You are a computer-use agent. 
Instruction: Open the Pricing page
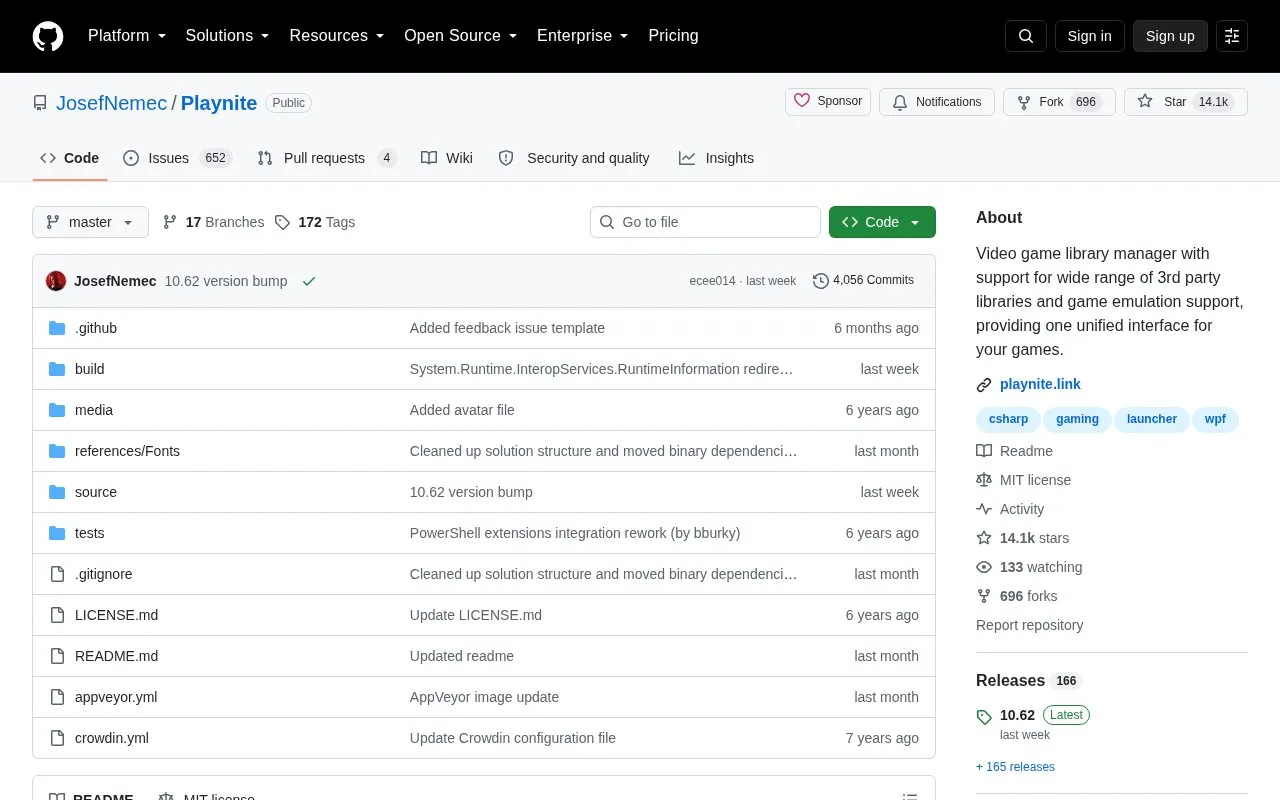click(673, 36)
